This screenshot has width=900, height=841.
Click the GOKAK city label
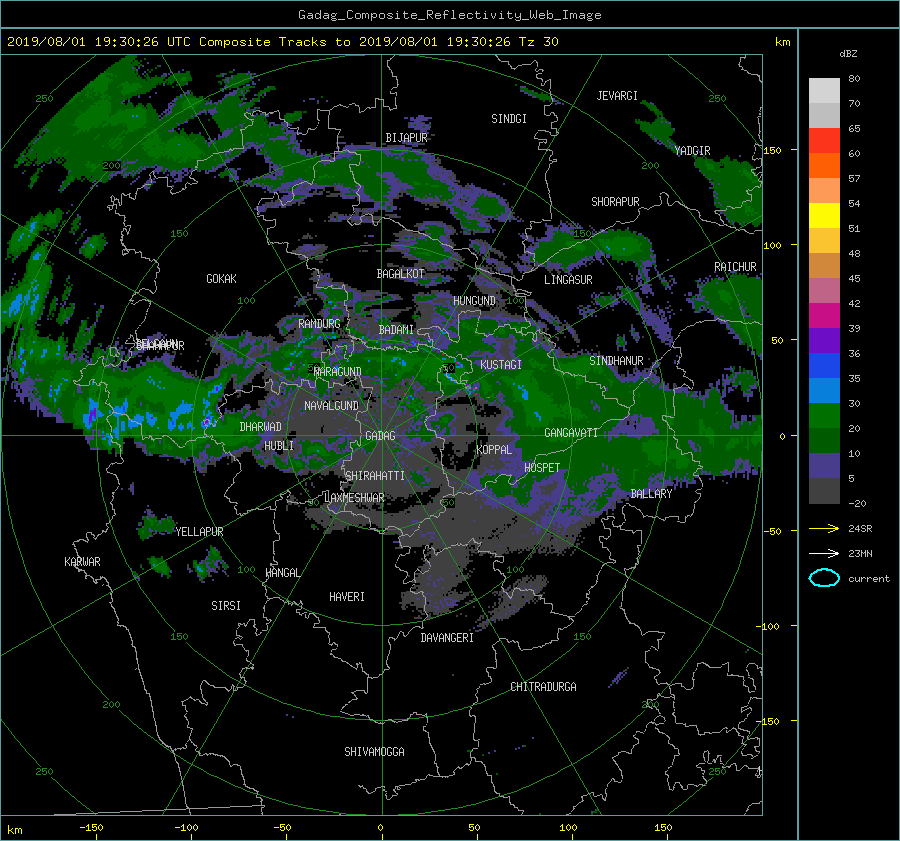tap(221, 279)
